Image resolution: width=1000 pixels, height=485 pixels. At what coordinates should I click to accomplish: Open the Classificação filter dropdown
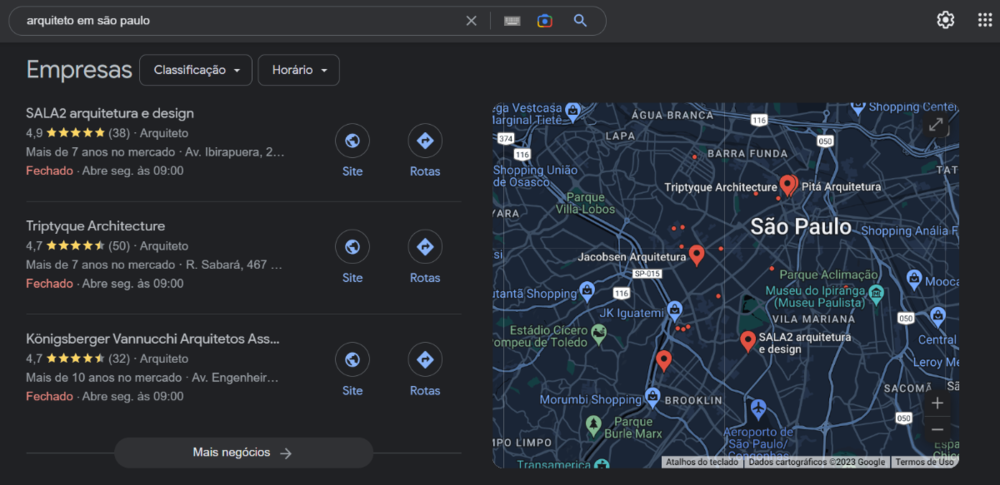point(196,70)
